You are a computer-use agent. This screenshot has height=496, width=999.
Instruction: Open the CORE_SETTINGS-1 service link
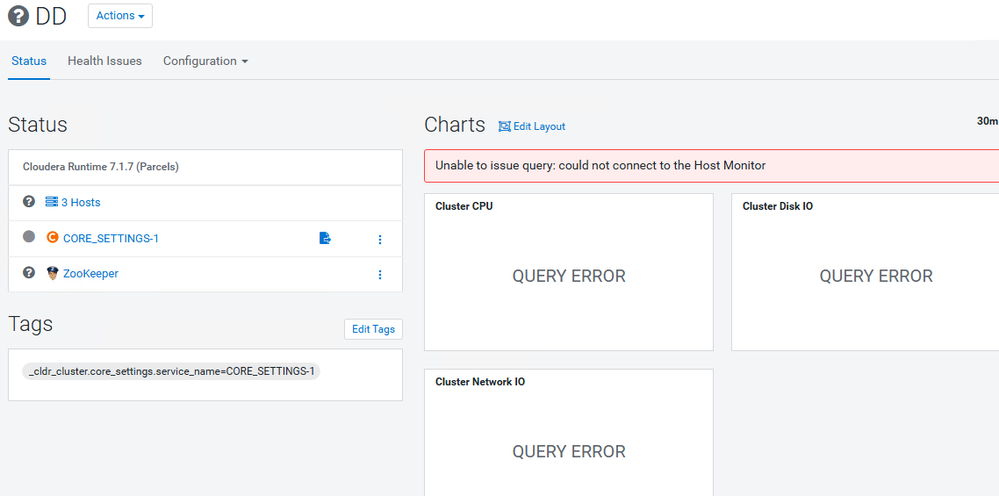tap(111, 238)
